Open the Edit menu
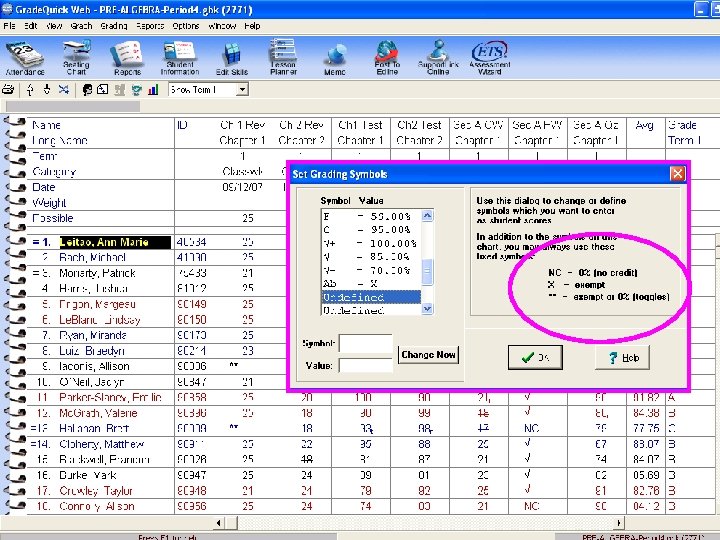 [31, 26]
